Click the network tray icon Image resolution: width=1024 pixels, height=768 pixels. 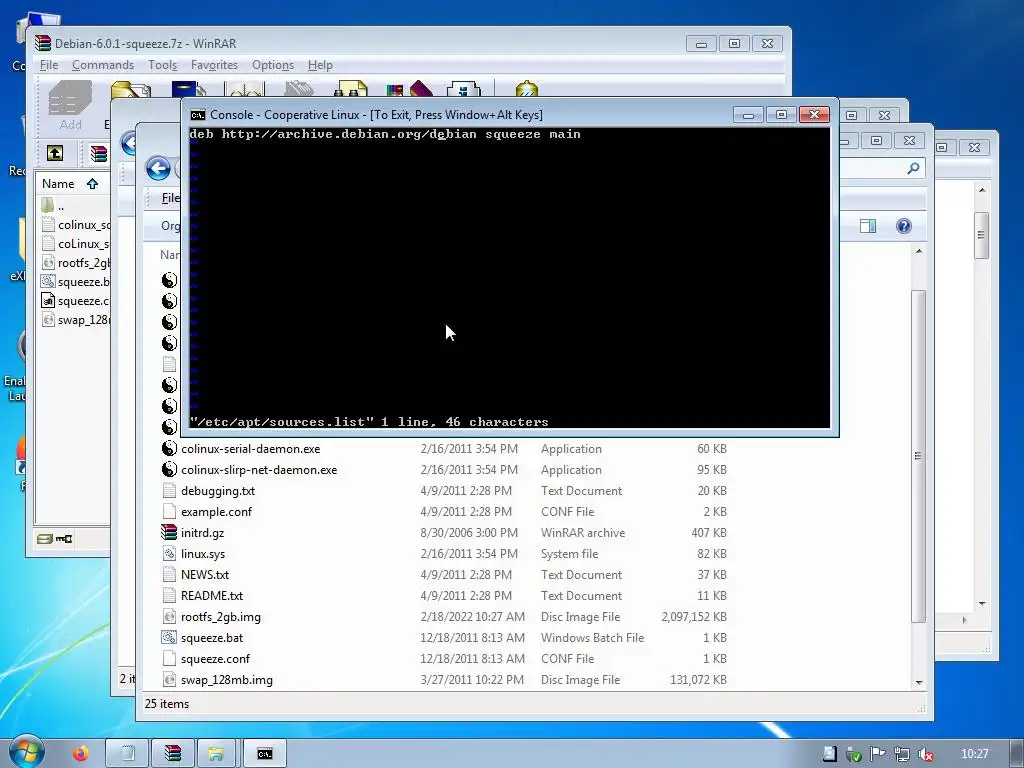[x=902, y=754]
